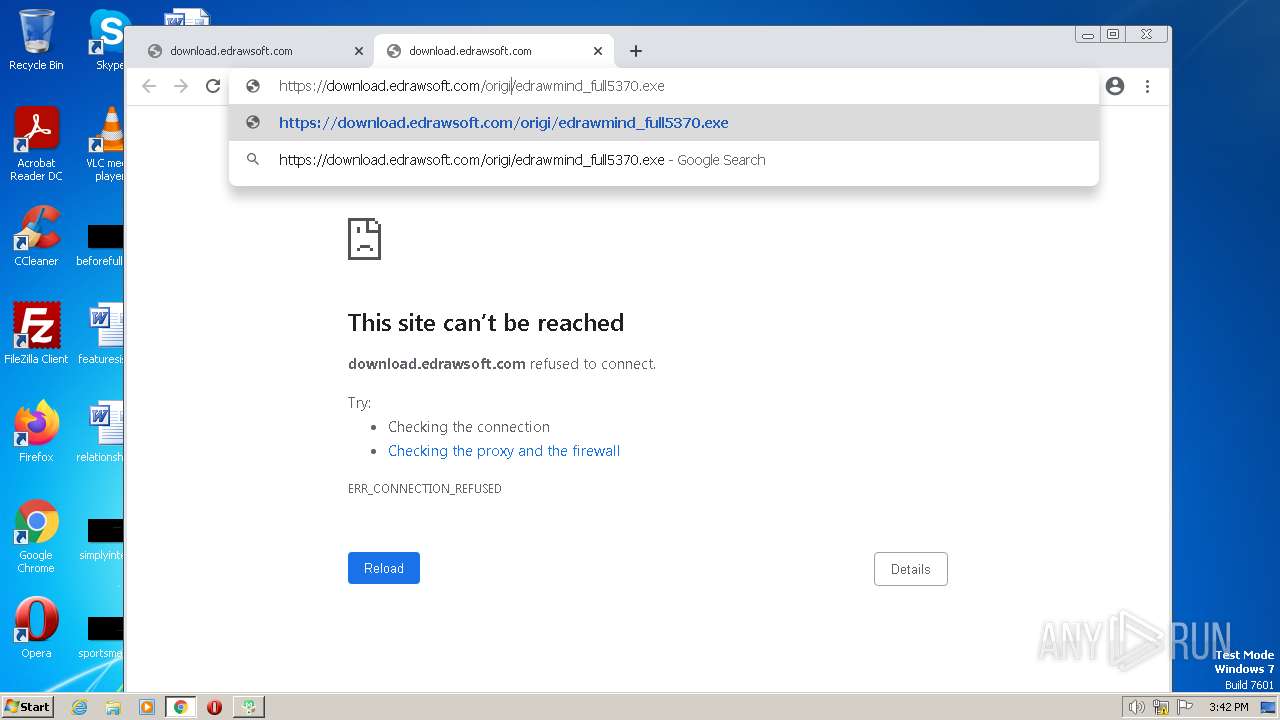Viewport: 1280px width, 720px height.
Task: Open the relationsh Word document on desktop
Action: [x=102, y=432]
